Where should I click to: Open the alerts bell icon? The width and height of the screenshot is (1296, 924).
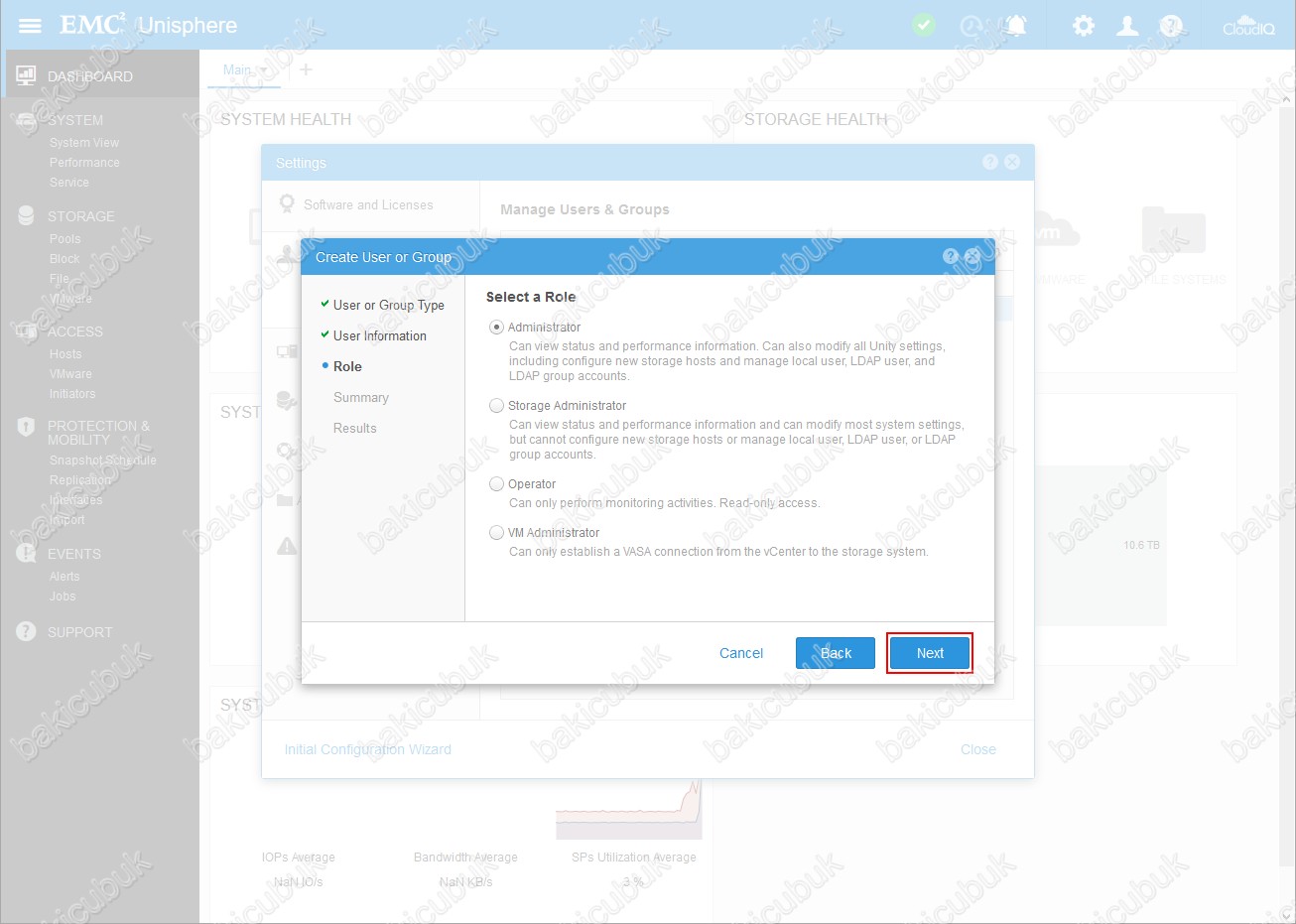point(1016,25)
